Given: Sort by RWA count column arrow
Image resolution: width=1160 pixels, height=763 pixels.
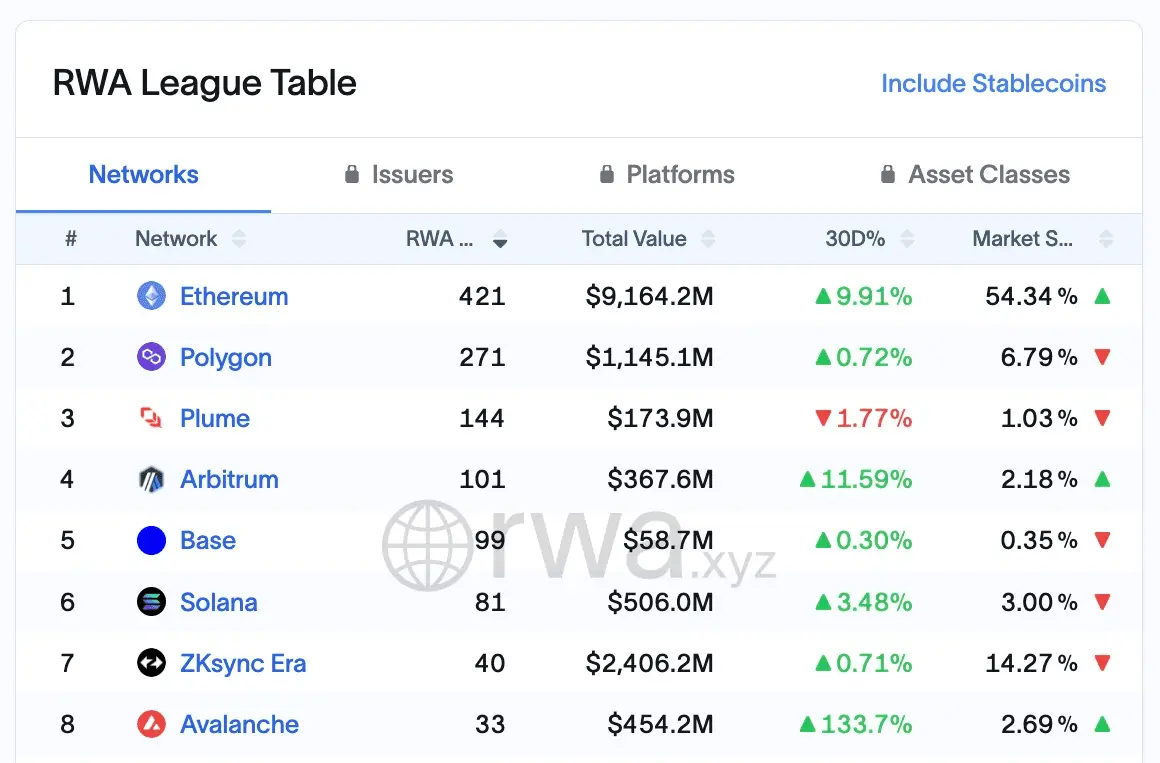Looking at the screenshot, I should click(x=500, y=239).
